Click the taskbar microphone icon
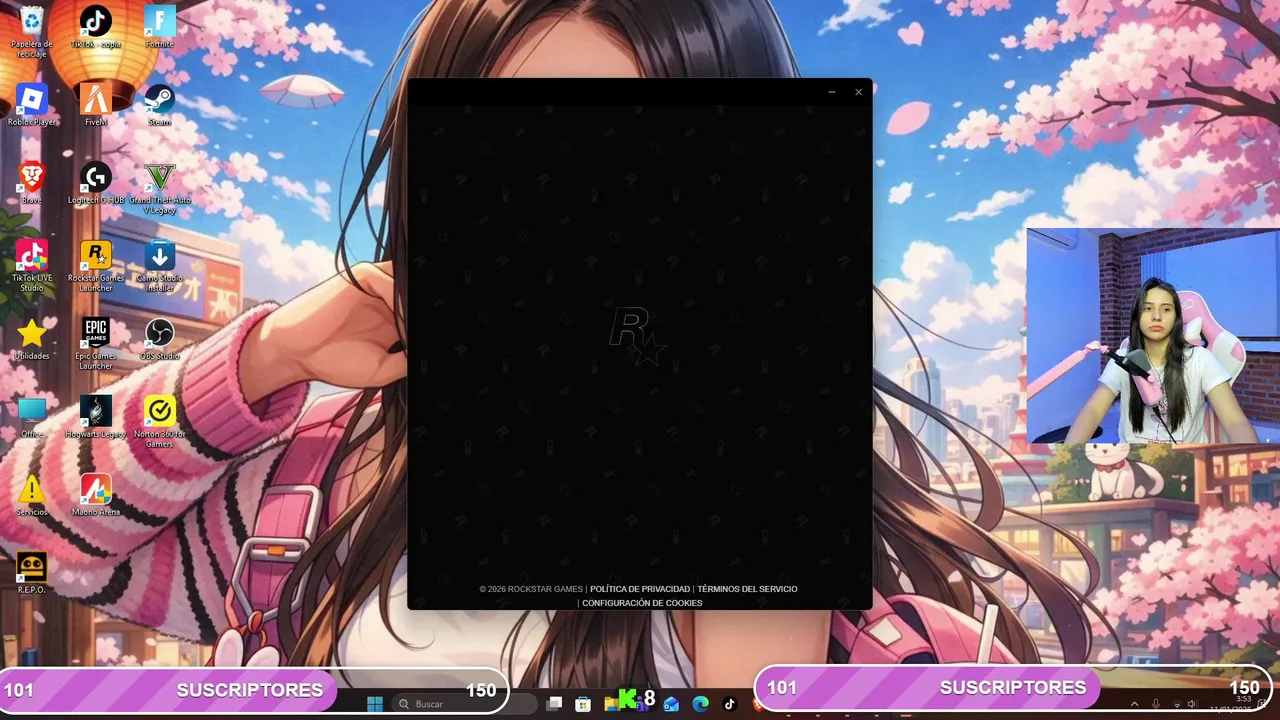This screenshot has width=1280, height=720. coord(1155,705)
